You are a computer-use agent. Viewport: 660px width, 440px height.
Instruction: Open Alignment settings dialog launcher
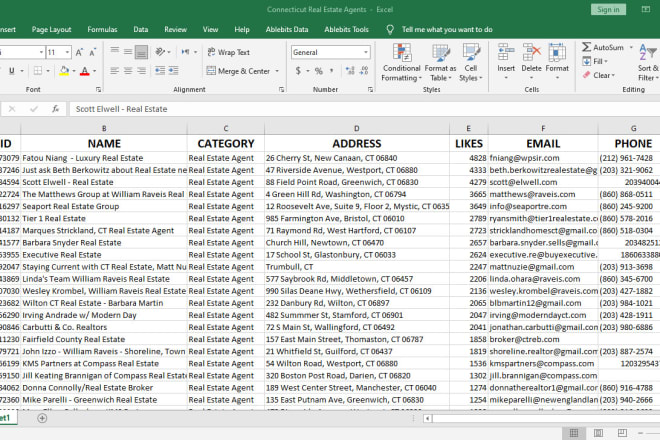[x=282, y=90]
